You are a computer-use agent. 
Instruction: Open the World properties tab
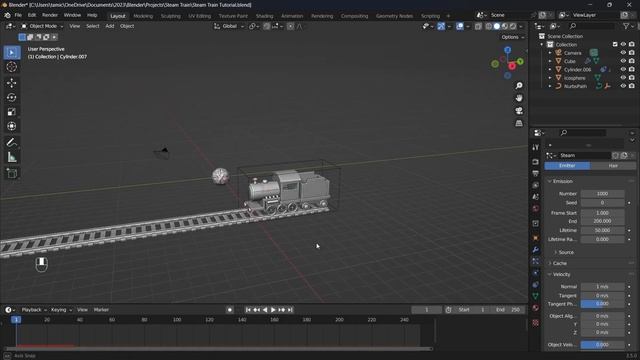(536, 209)
